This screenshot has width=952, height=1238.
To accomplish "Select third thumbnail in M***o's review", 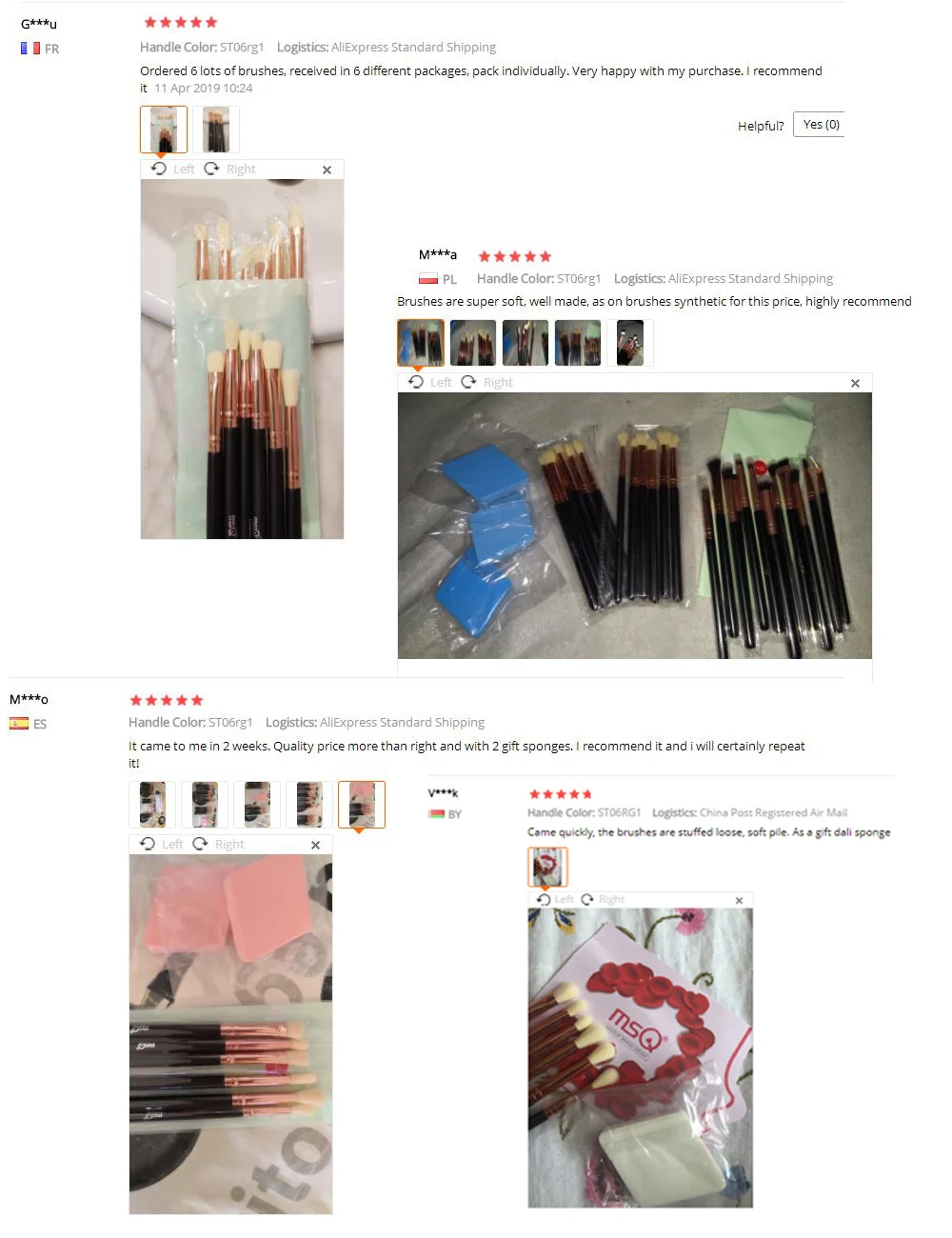I will pyautogui.click(x=257, y=805).
